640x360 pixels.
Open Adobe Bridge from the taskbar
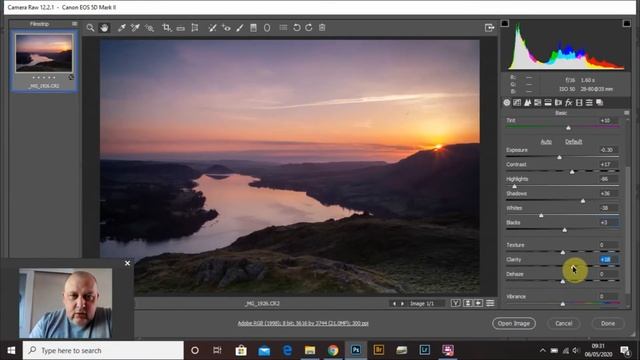coord(378,350)
